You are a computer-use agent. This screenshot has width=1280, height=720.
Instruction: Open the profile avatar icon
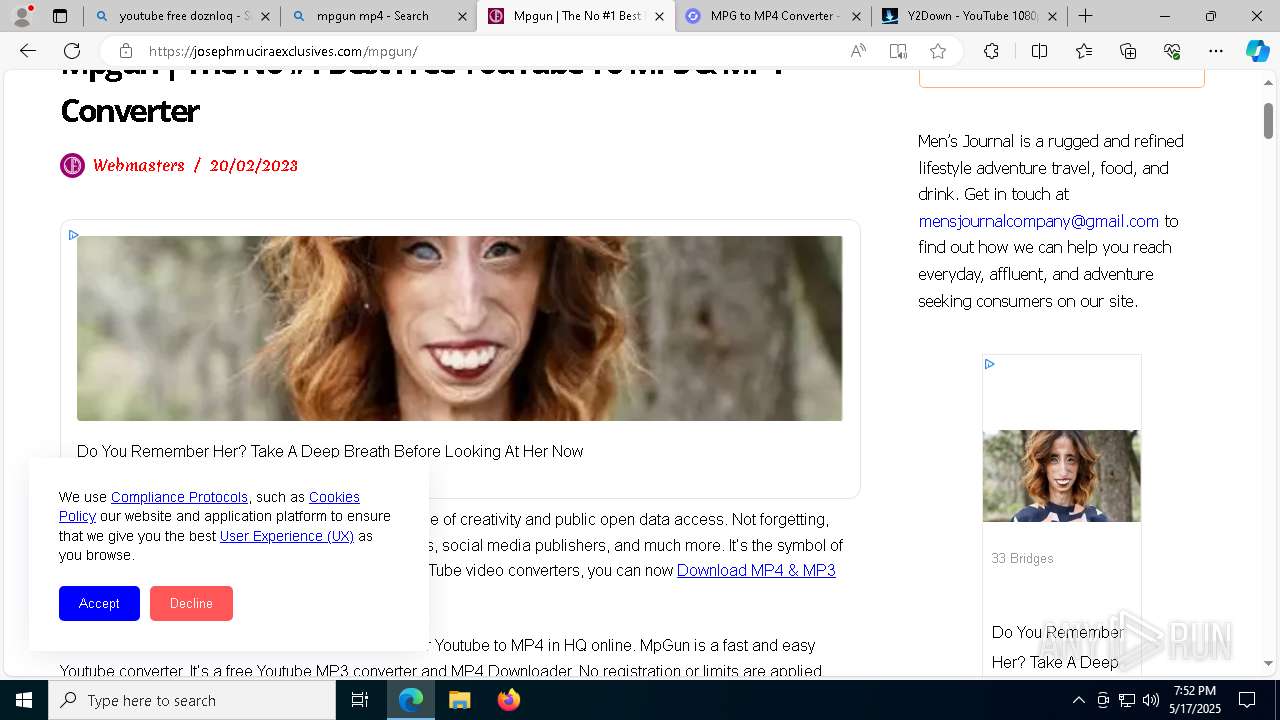pos(22,16)
